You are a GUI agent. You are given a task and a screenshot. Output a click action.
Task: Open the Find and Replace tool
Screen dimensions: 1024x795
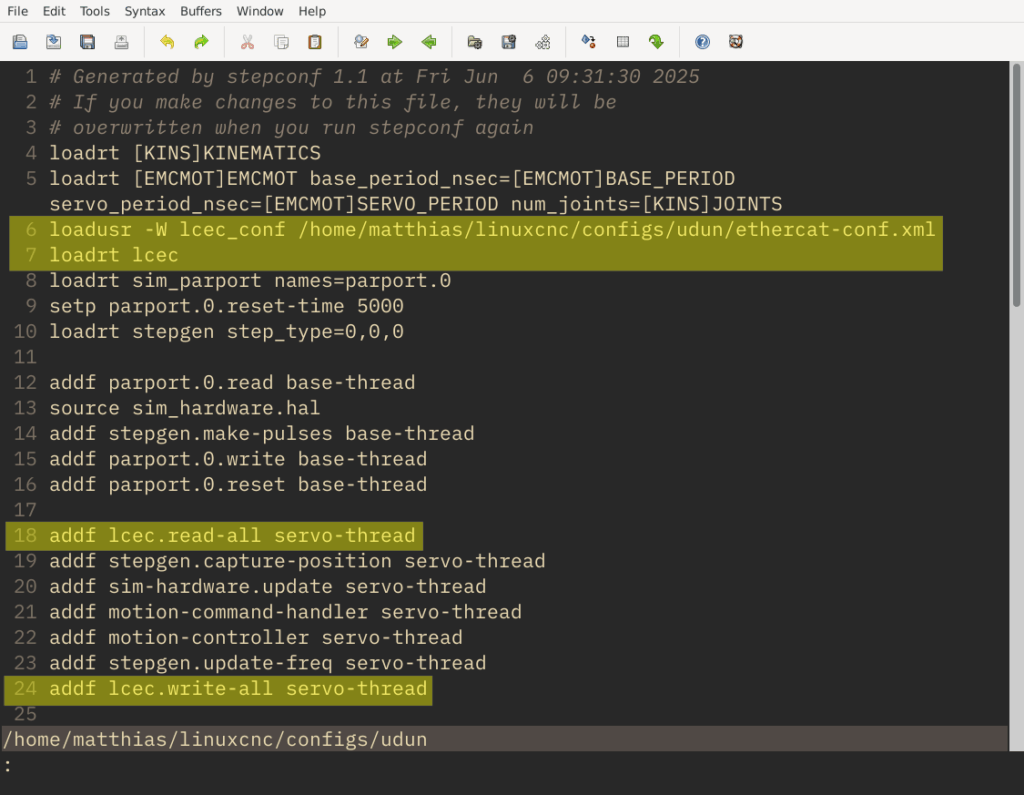tap(361, 42)
